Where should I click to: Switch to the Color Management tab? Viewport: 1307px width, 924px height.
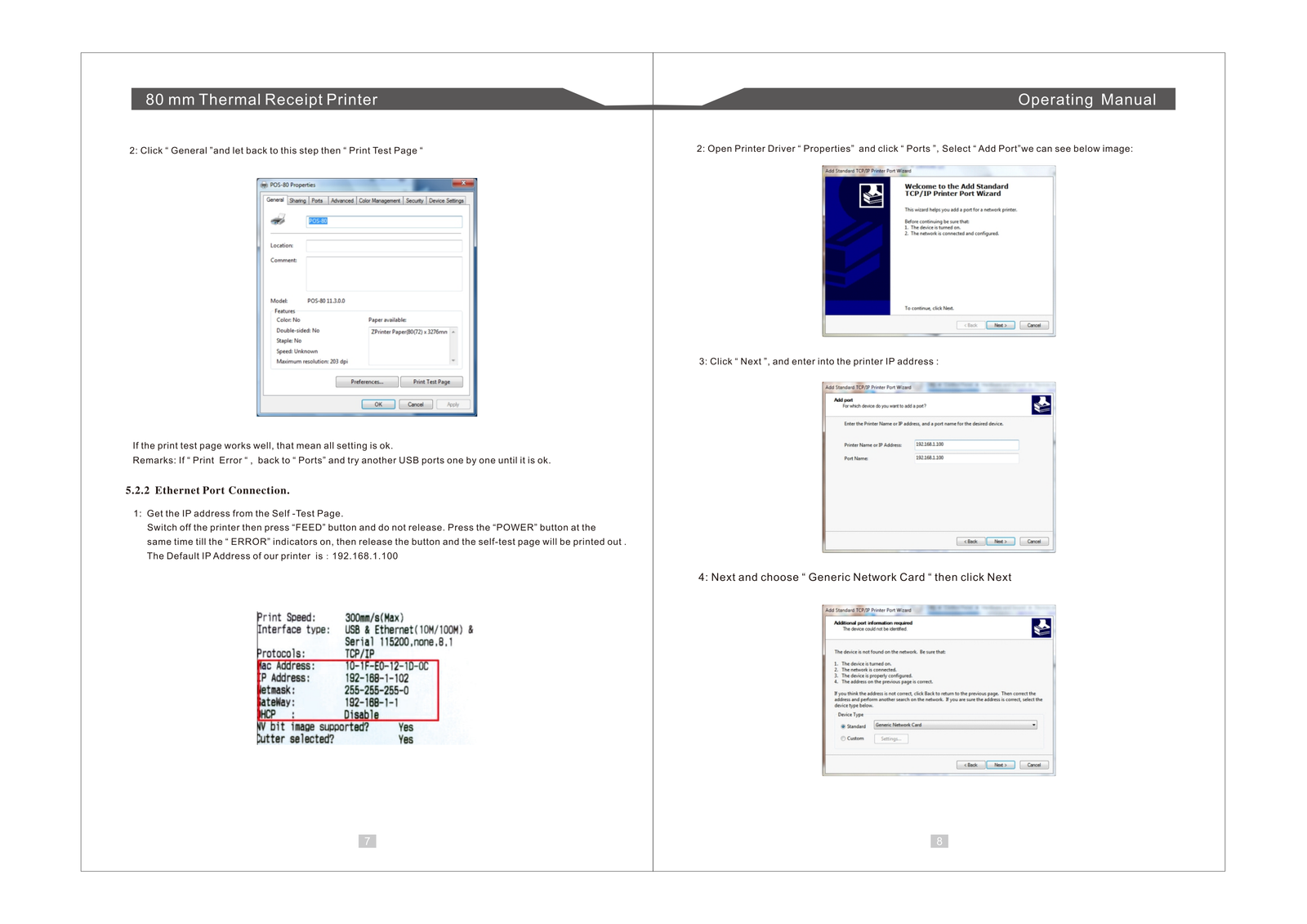[x=380, y=200]
